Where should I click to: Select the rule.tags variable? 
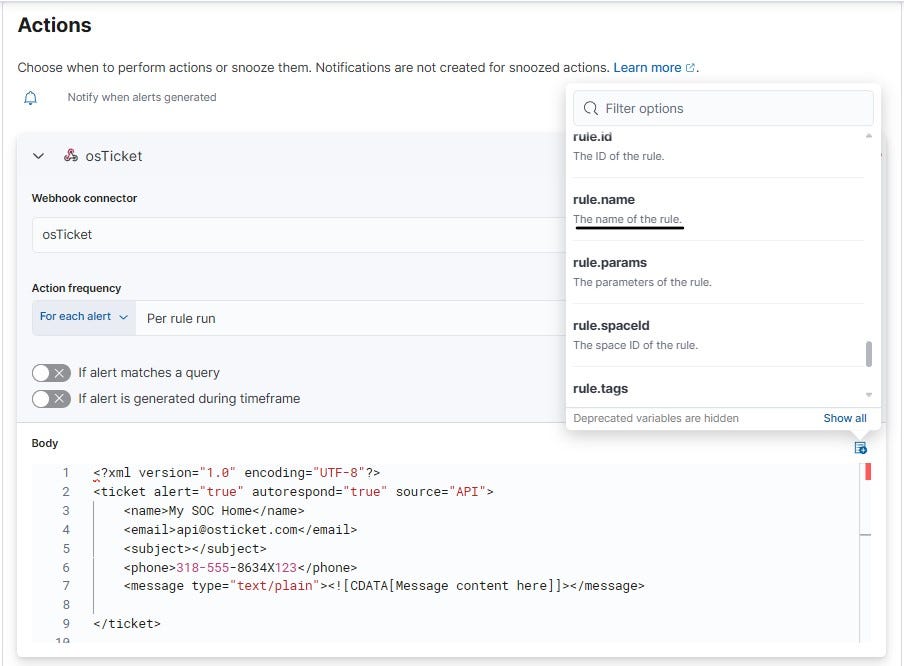coord(718,388)
